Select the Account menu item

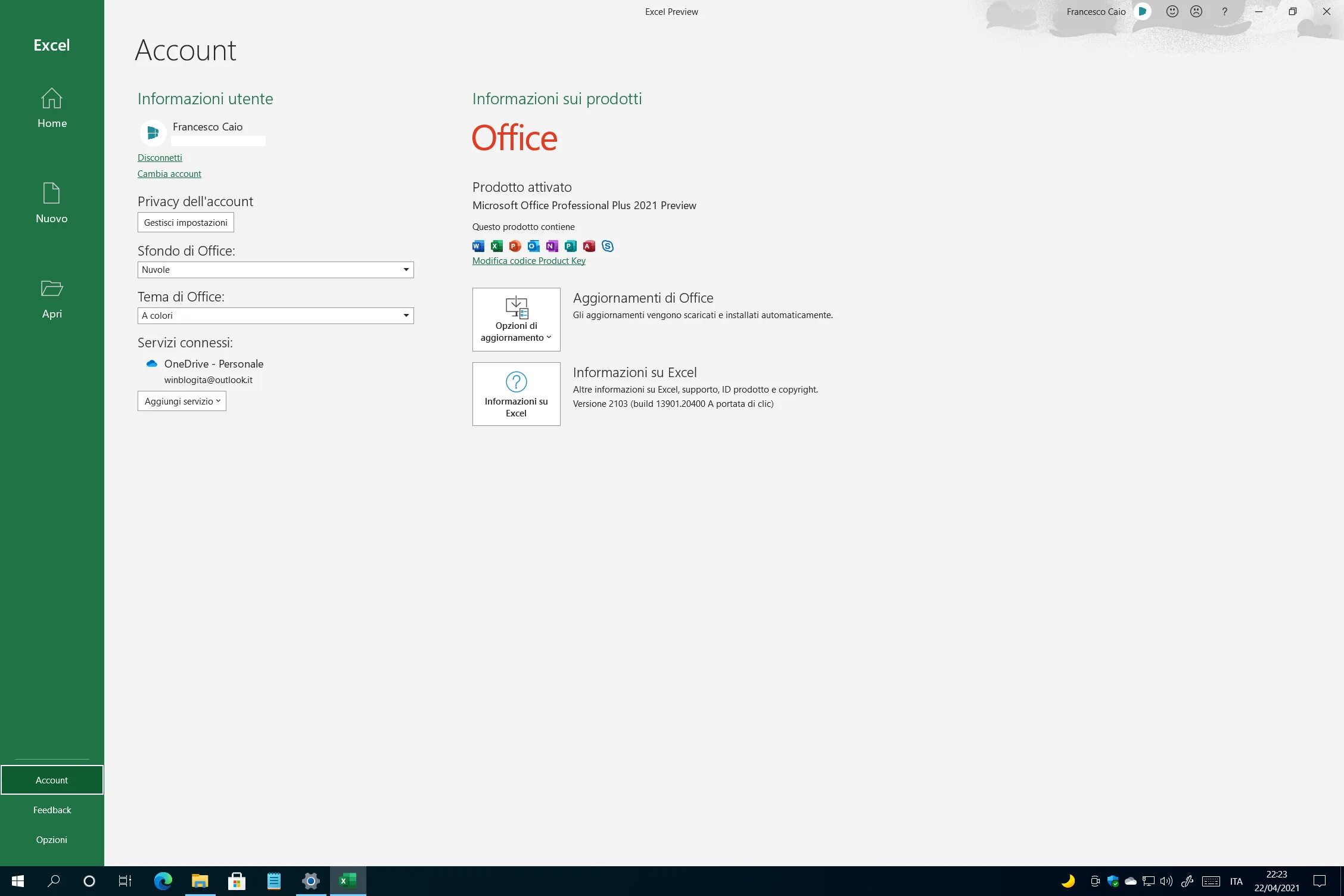tap(52, 779)
